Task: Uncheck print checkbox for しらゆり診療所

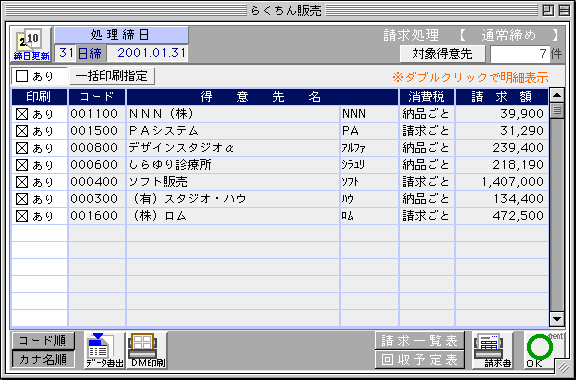Action: 22,165
